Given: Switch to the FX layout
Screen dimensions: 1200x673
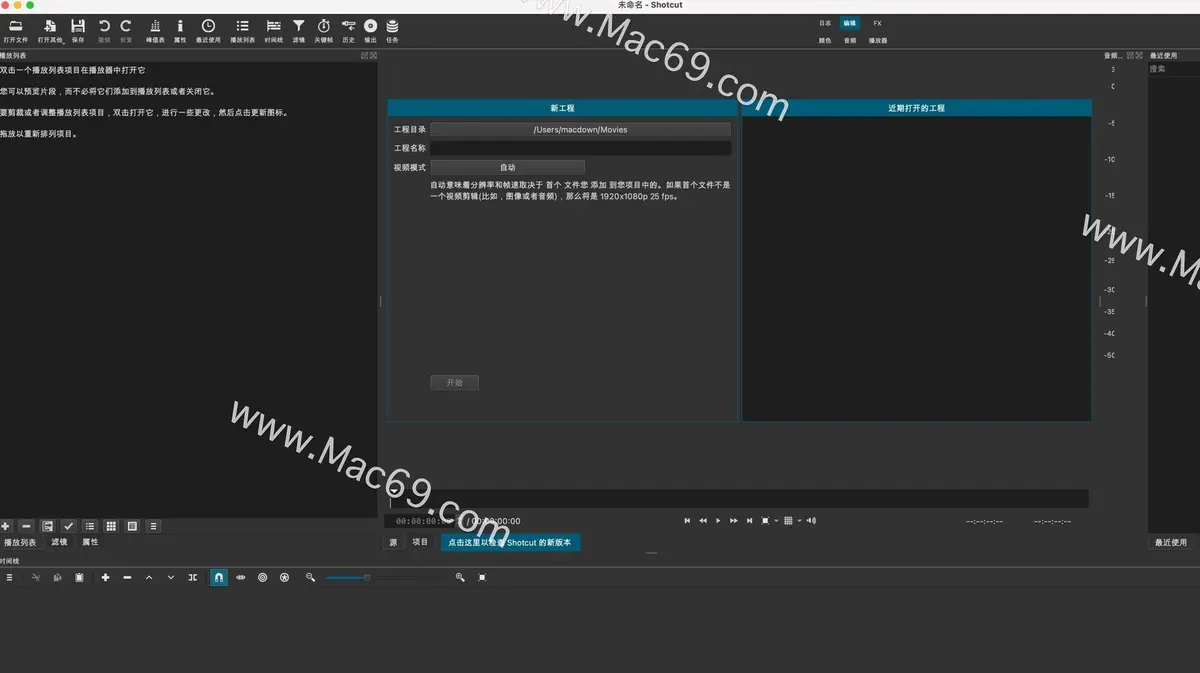Looking at the screenshot, I should [877, 23].
